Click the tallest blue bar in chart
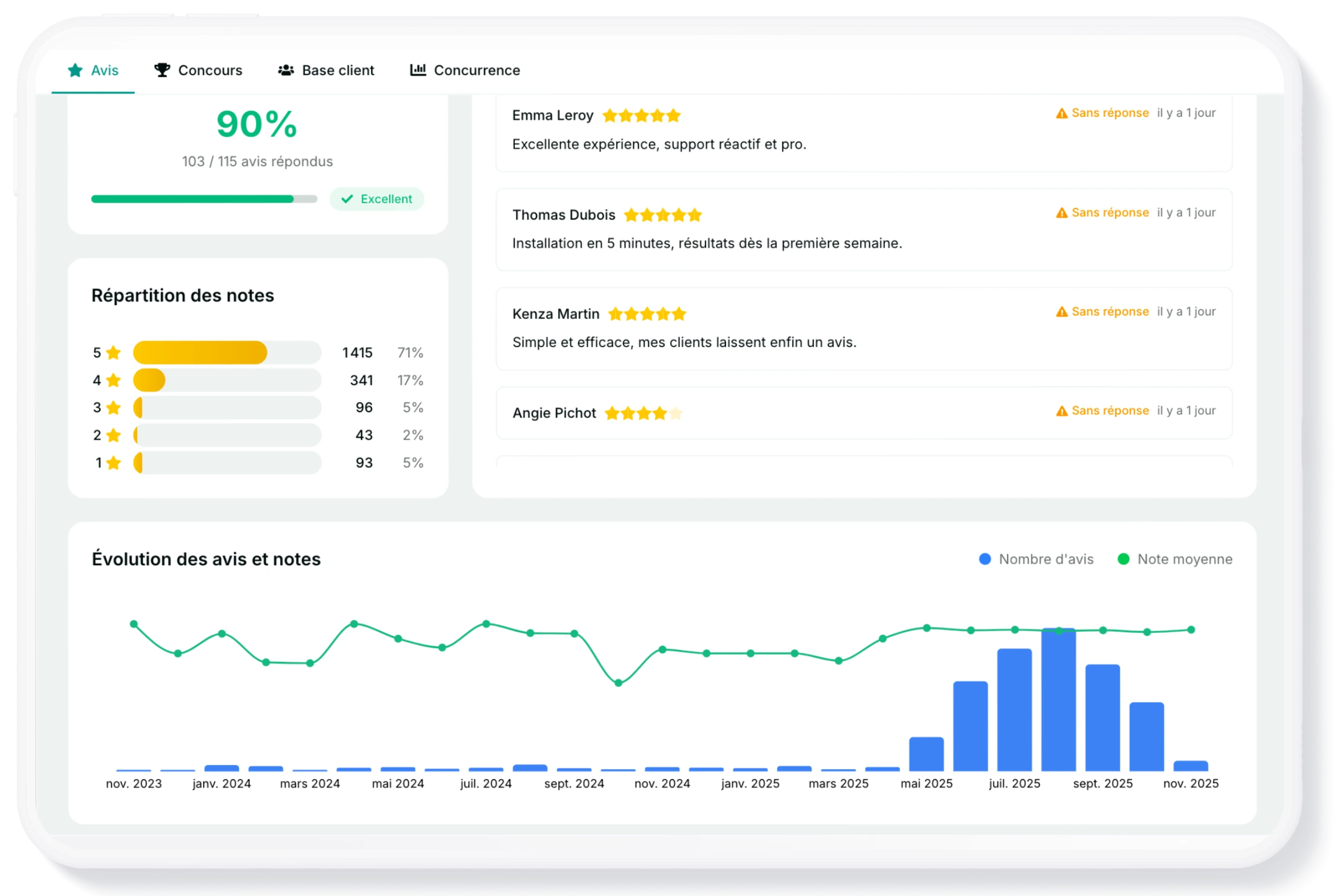Viewport: 1335px width, 896px height. pos(1058,700)
